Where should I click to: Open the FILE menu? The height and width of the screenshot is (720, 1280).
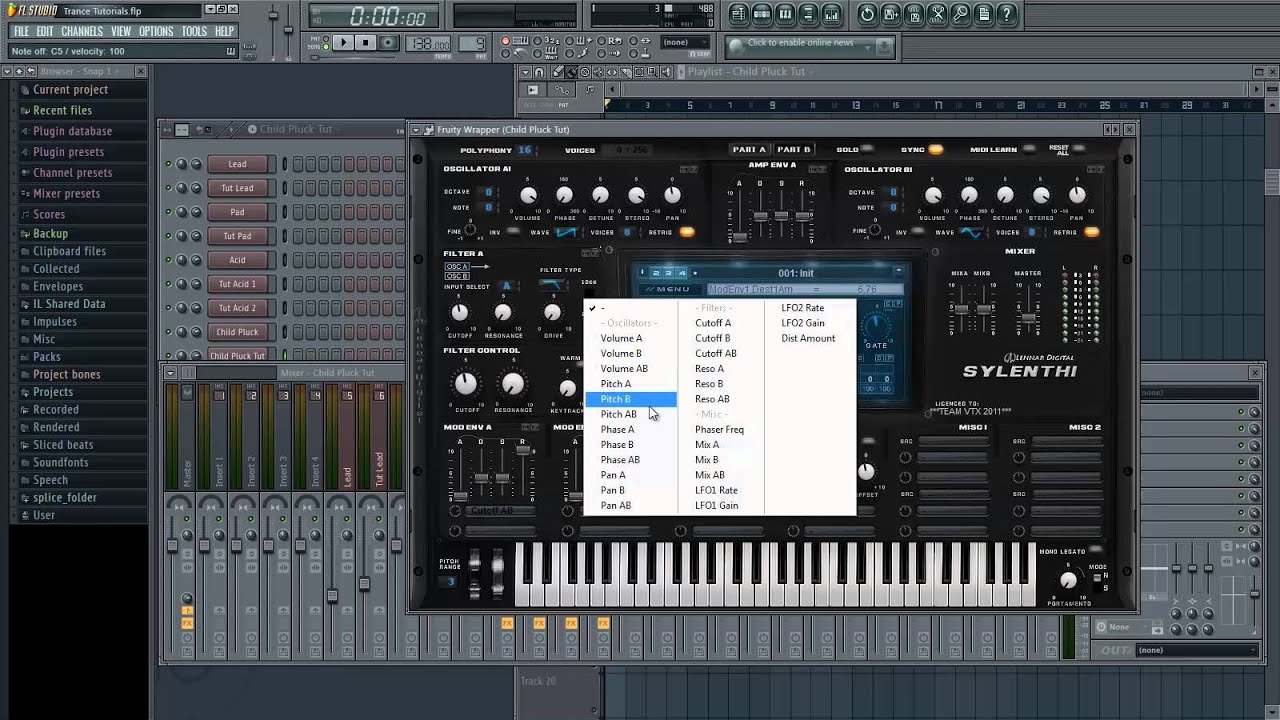pyautogui.click(x=21, y=31)
